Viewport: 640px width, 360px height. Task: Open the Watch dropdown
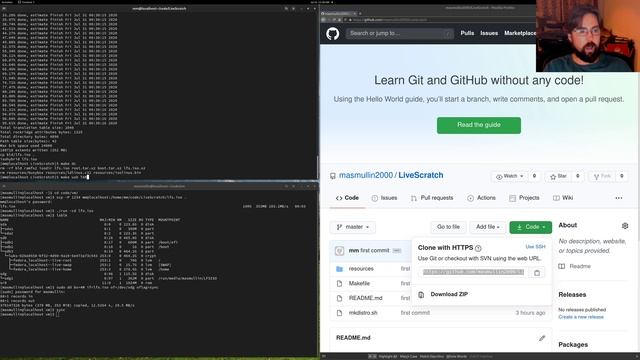[509, 176]
